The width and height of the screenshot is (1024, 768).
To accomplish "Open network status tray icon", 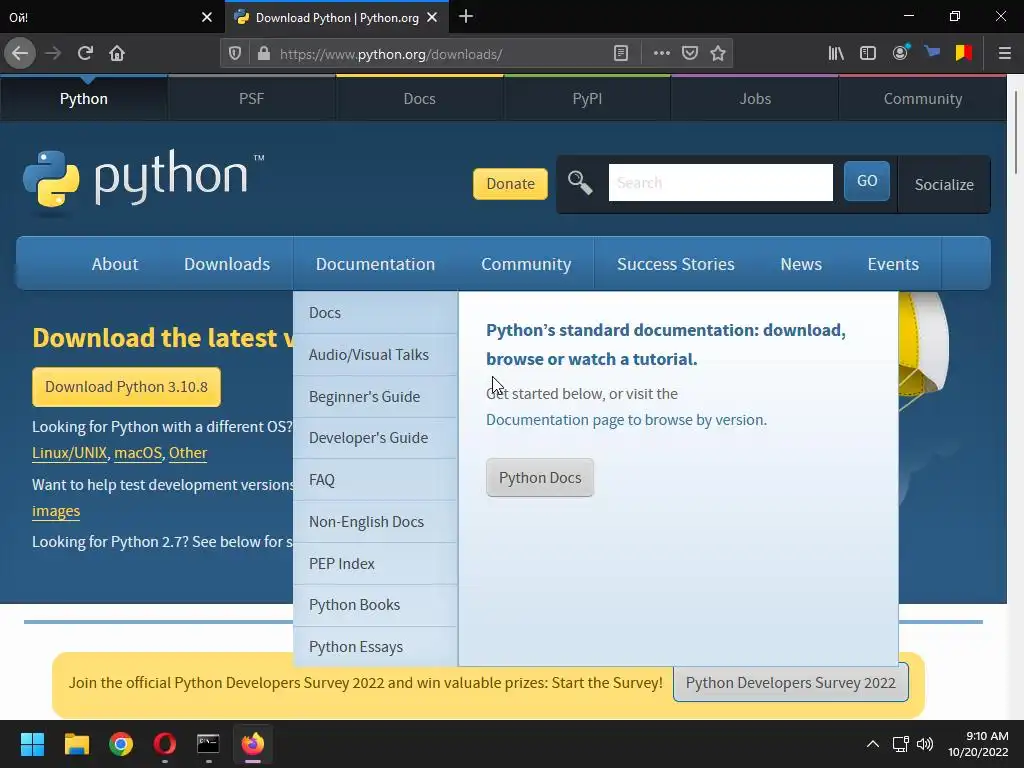I will tap(901, 744).
